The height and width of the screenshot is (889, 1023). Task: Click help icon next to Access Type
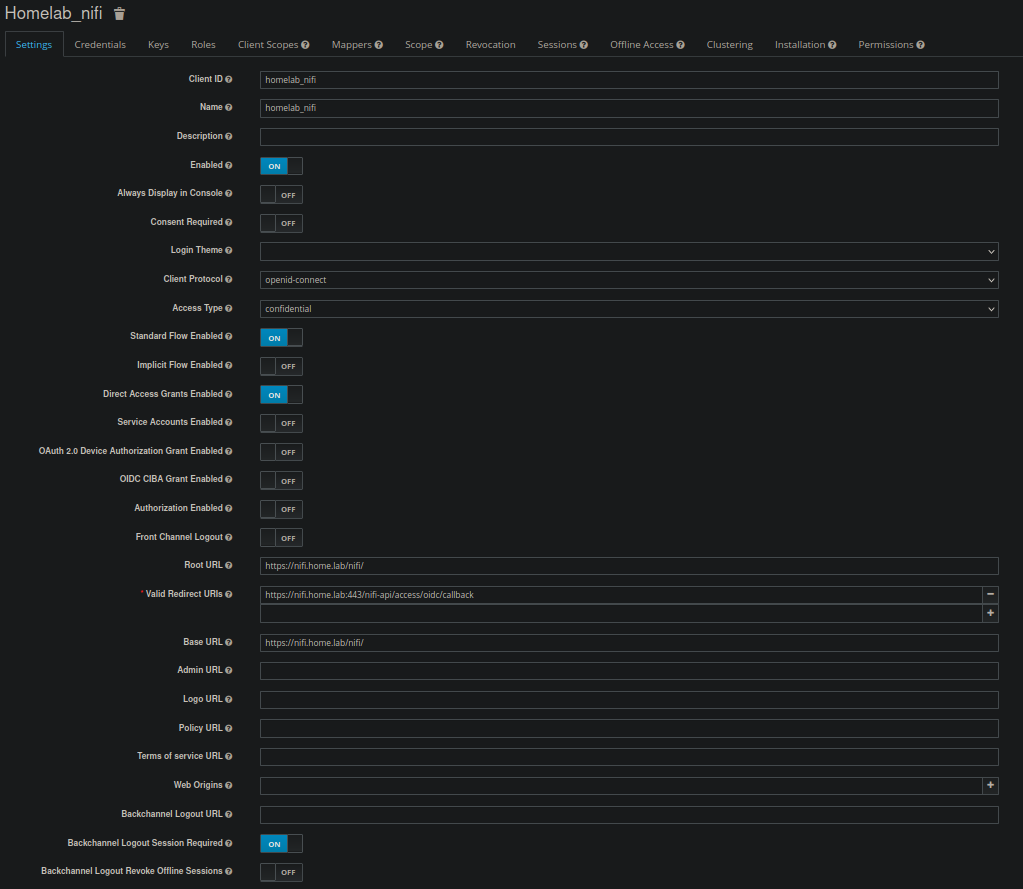coord(229,309)
